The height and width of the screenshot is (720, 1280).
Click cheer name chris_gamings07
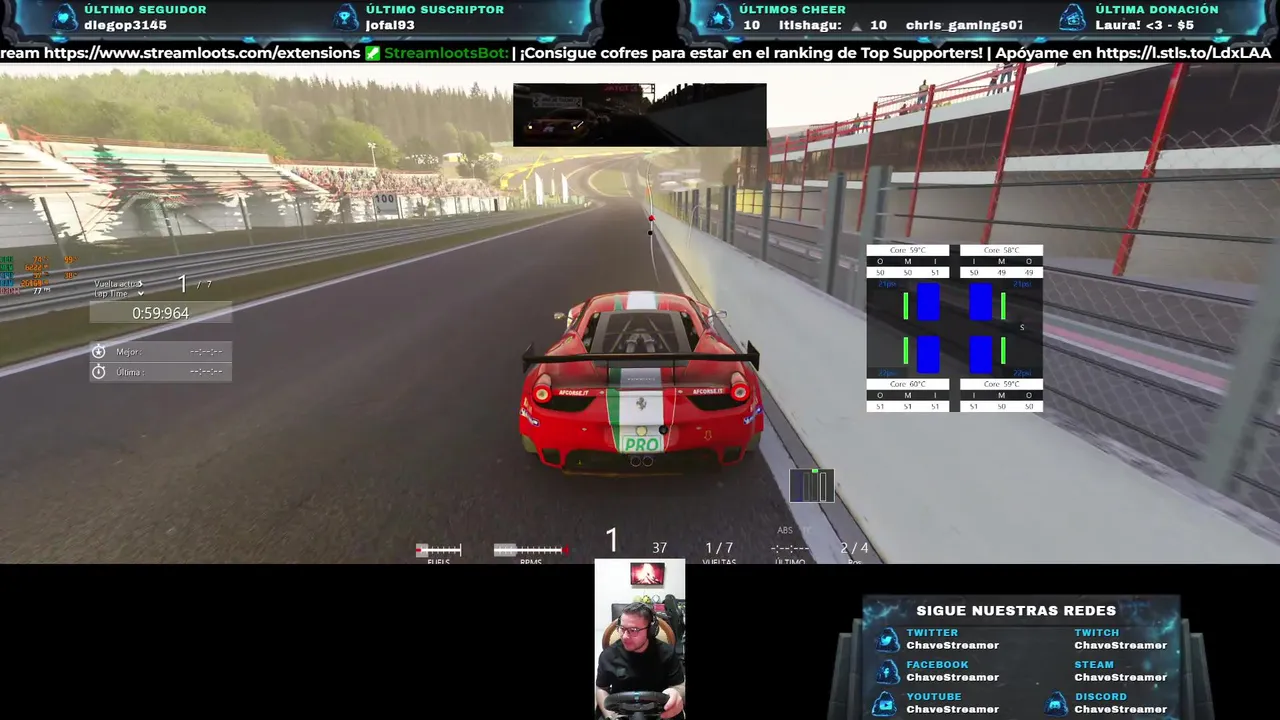(964, 25)
